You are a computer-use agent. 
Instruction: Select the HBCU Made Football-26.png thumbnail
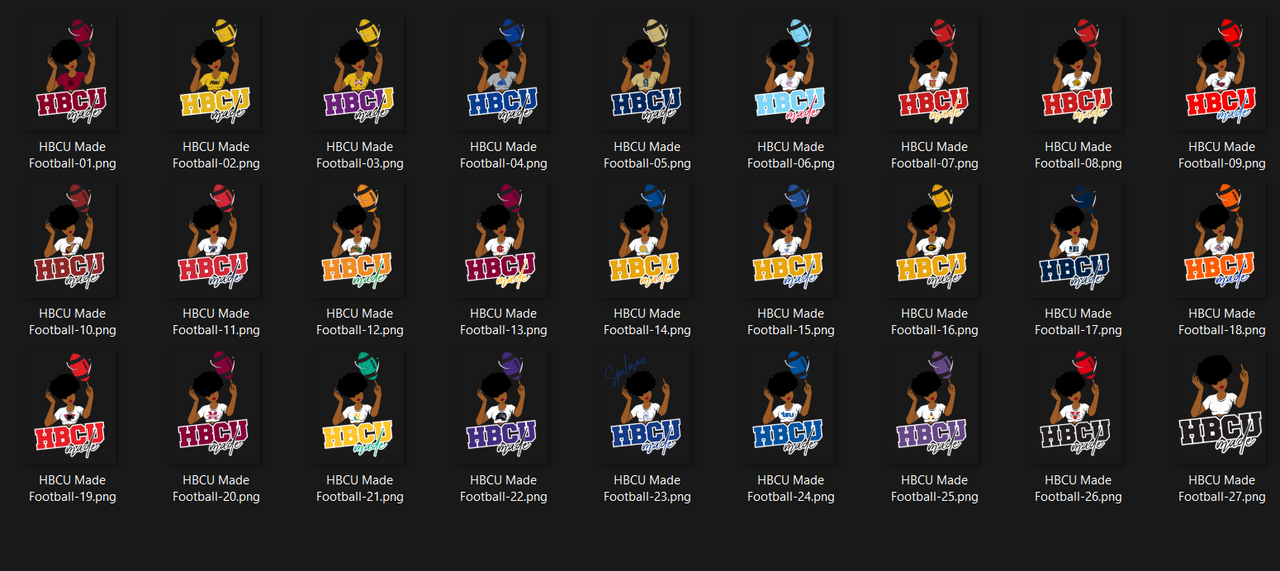coord(1078,406)
